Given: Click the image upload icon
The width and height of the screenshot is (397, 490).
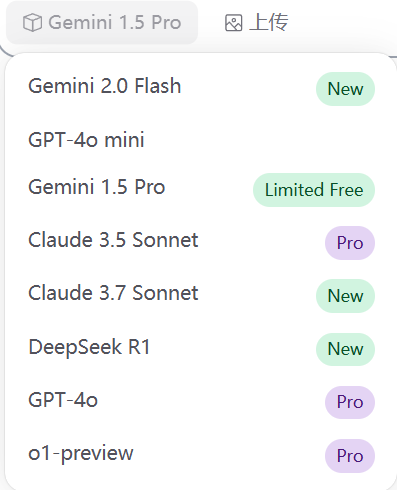Looking at the screenshot, I should [233, 23].
